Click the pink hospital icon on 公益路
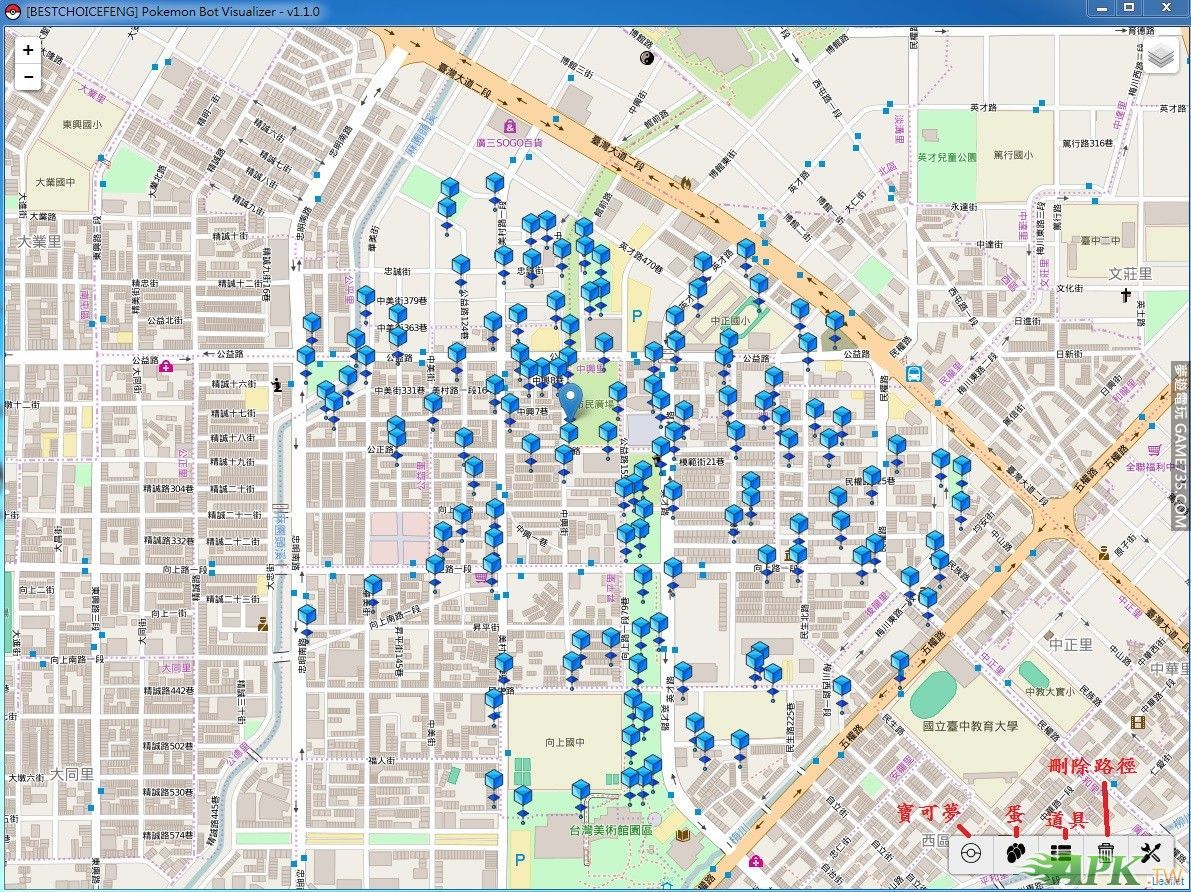1191x892 pixels. point(166,366)
